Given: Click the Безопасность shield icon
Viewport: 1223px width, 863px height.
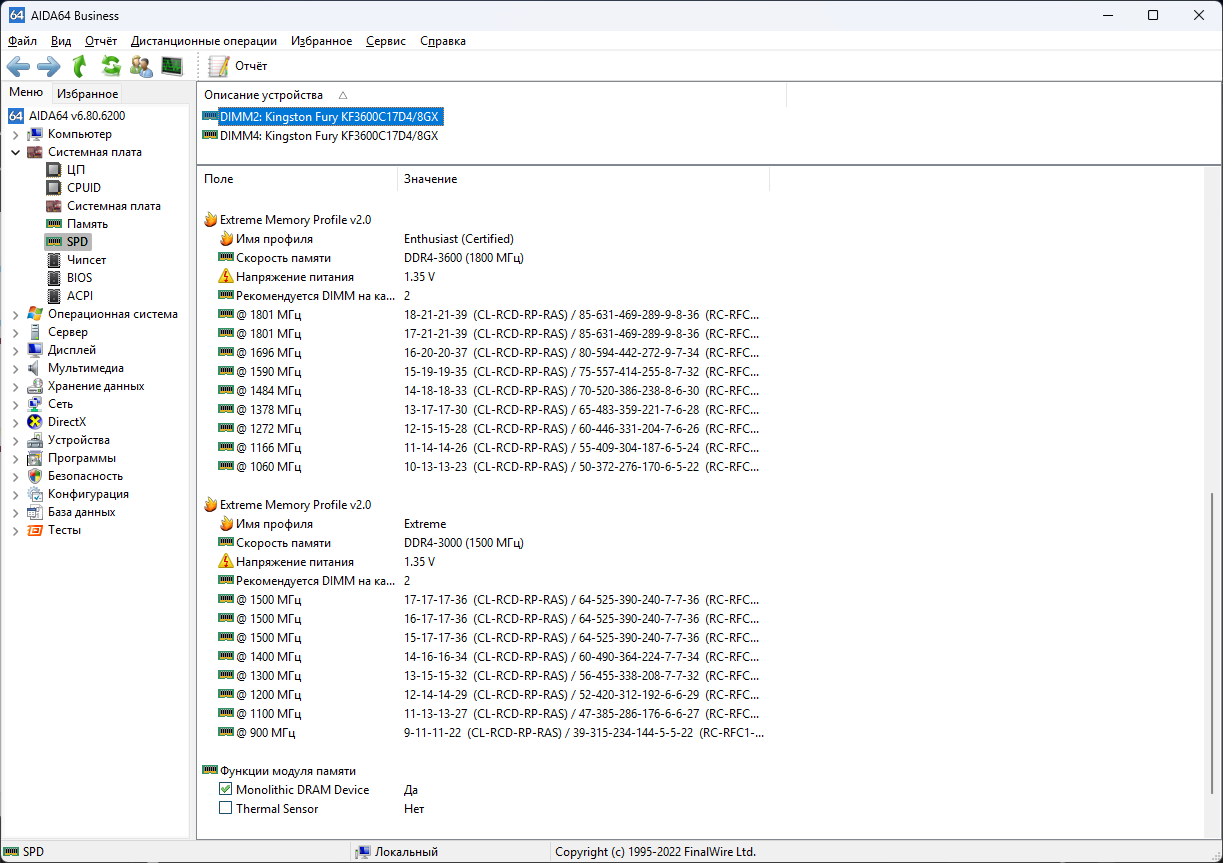Looking at the screenshot, I should click(35, 476).
